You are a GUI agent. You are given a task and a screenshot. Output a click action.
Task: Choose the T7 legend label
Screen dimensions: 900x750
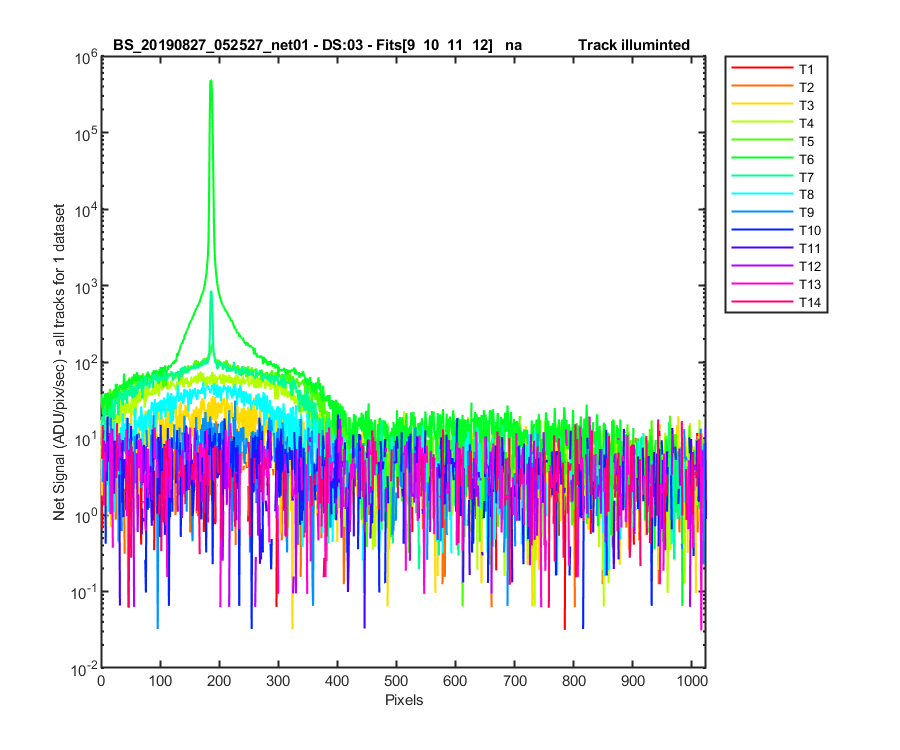(806, 177)
